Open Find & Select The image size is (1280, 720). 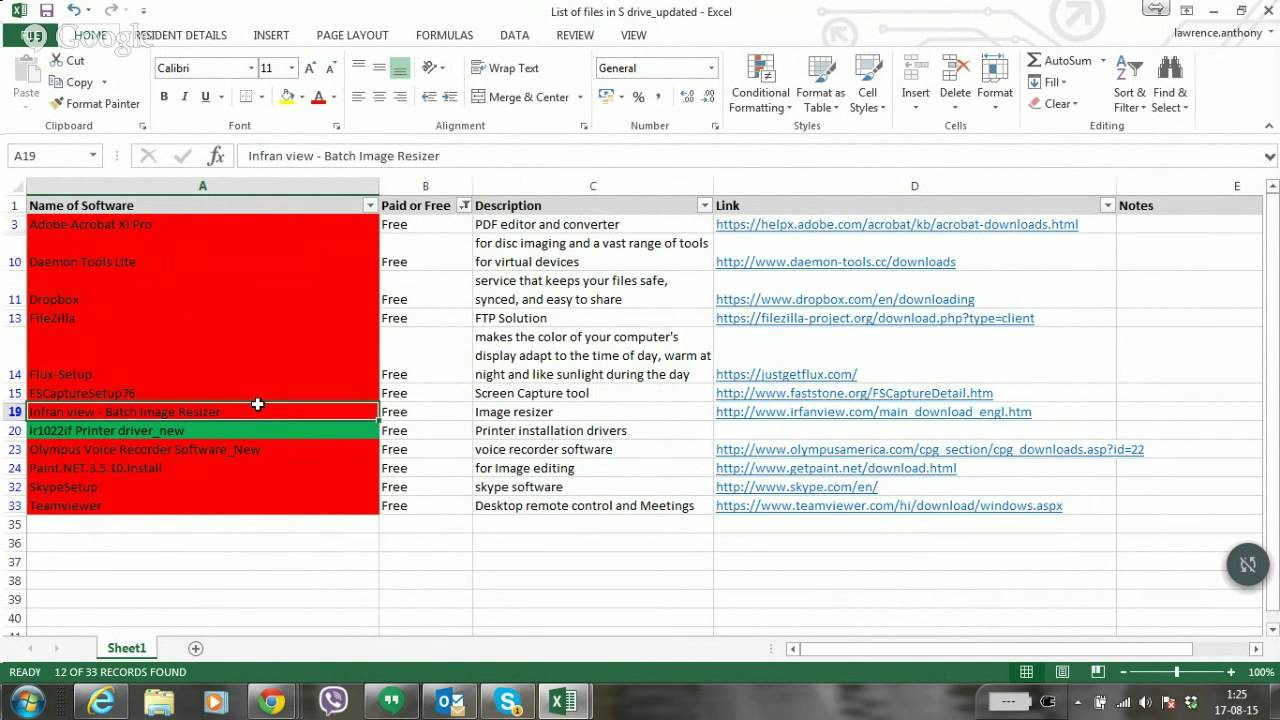[x=1169, y=84]
